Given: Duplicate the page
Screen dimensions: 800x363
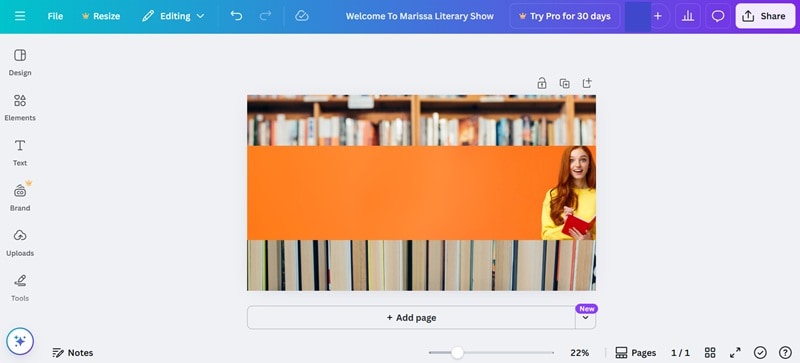Looking at the screenshot, I should 564,83.
